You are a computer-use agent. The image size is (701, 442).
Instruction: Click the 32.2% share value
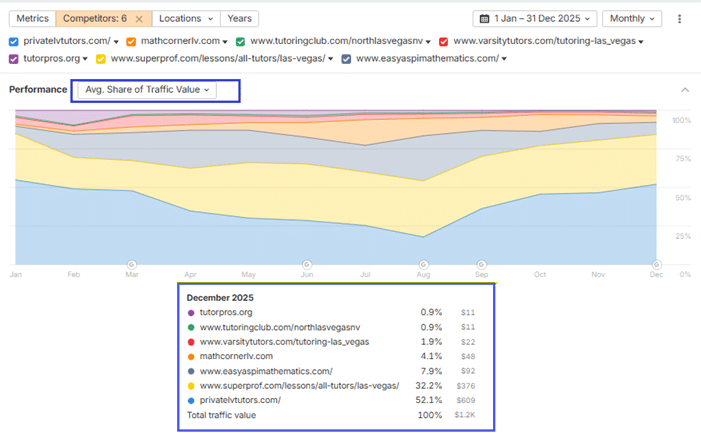pos(428,386)
